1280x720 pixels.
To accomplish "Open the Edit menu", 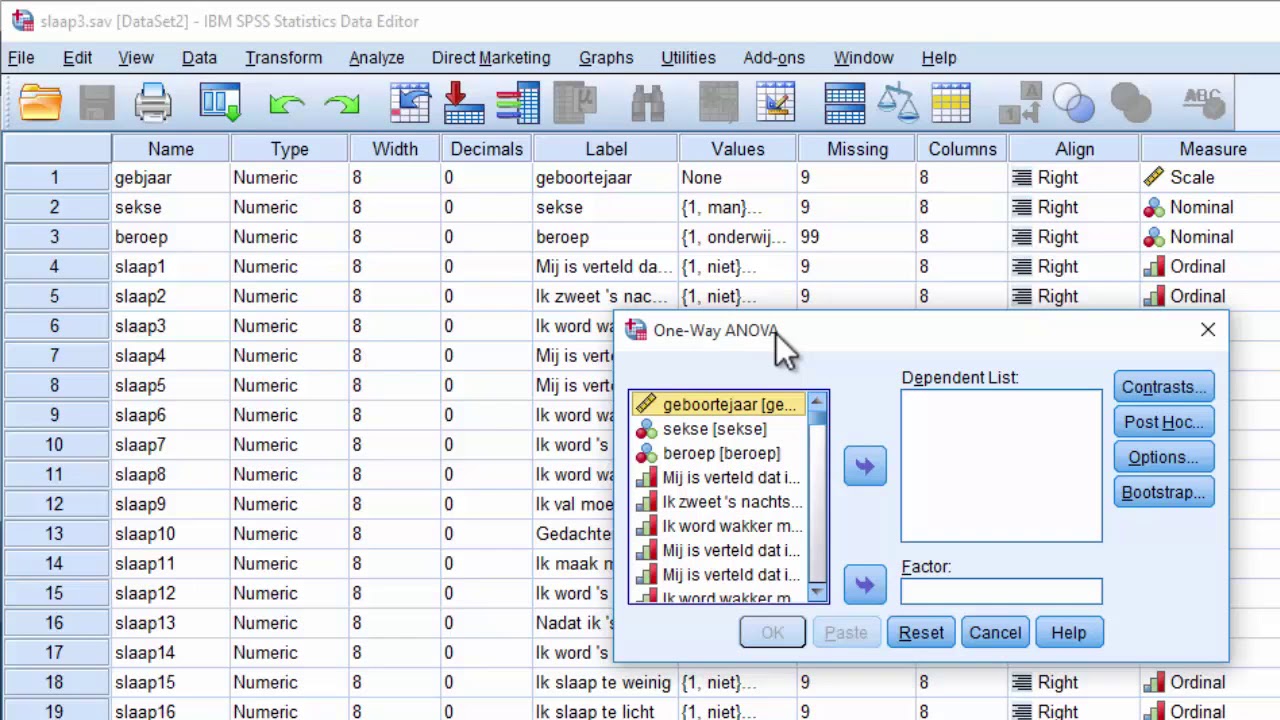I will 77,58.
